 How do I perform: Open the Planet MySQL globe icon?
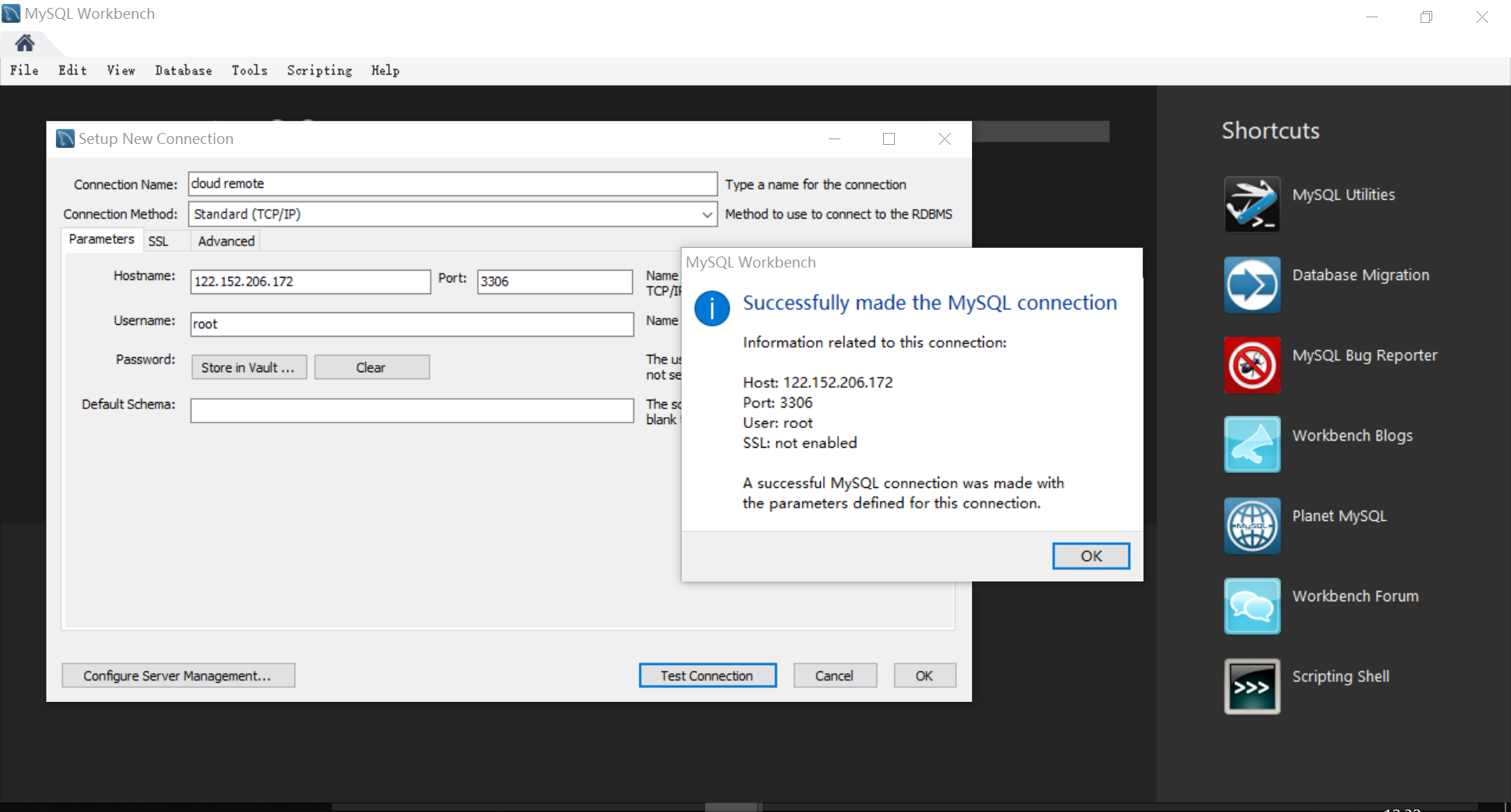(1251, 526)
